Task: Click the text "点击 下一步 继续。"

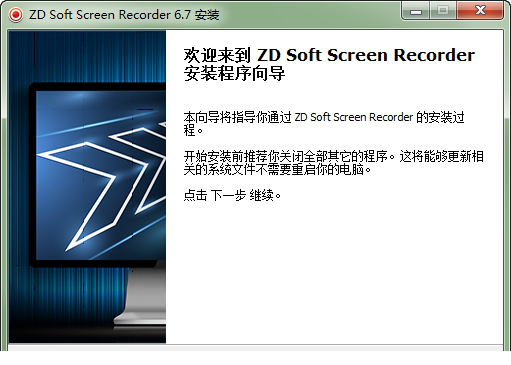Action: 232,195
